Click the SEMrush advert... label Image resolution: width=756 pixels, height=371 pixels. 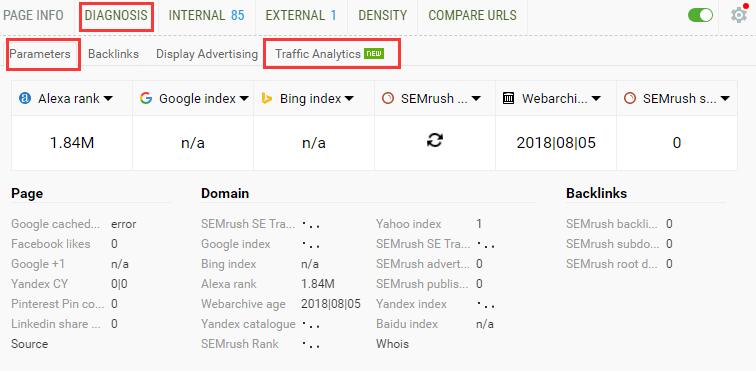click(423, 264)
